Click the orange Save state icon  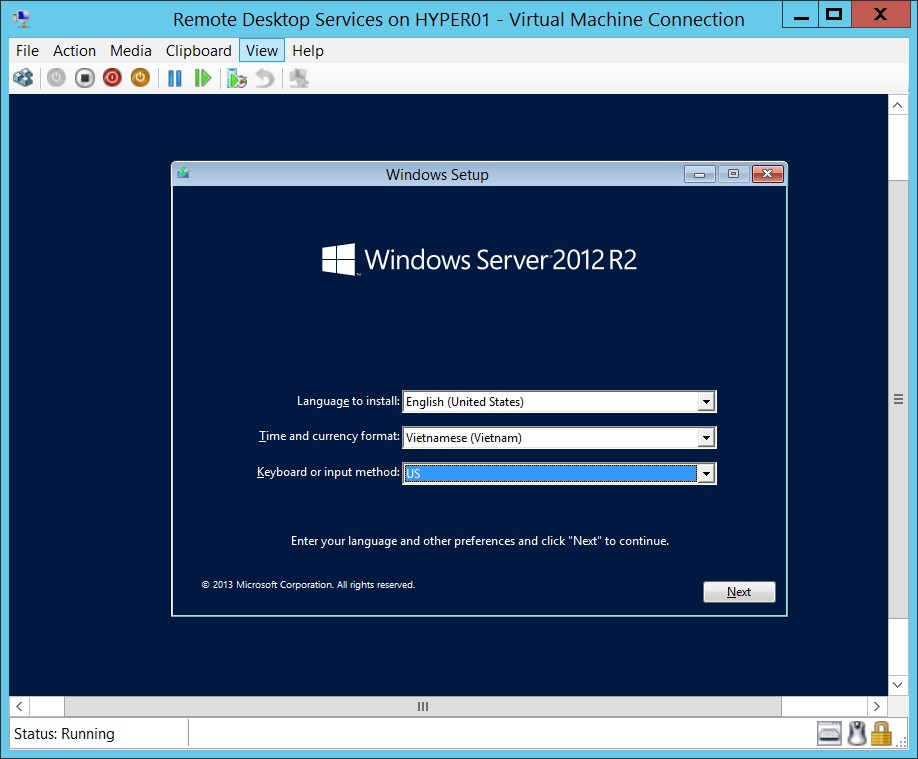[x=140, y=78]
